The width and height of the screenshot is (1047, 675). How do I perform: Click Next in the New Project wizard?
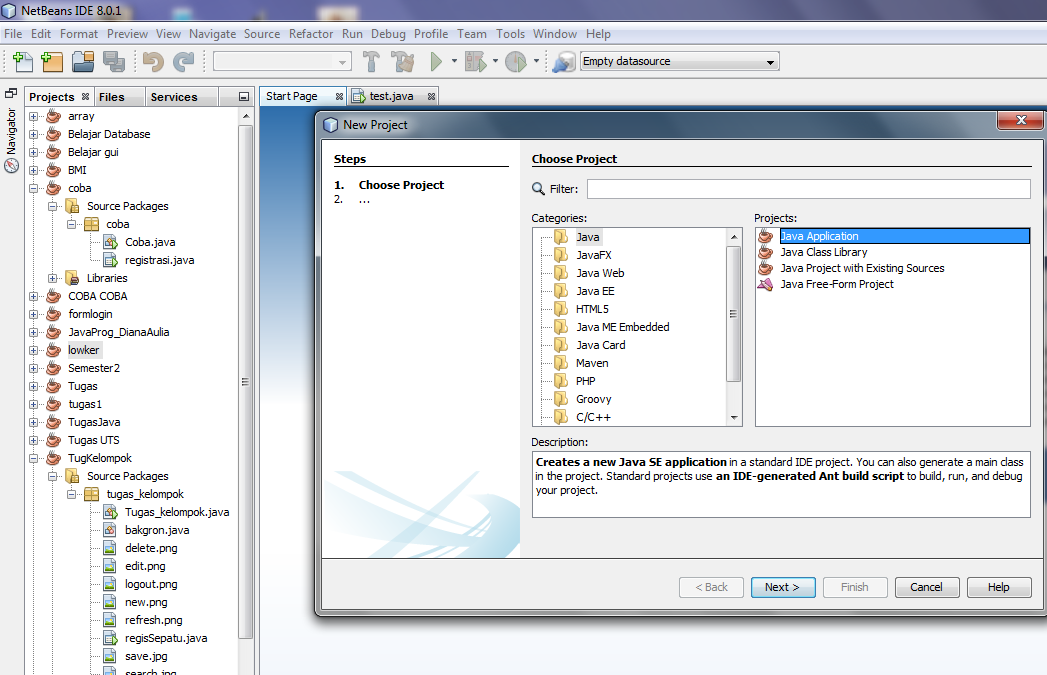pyautogui.click(x=782, y=587)
